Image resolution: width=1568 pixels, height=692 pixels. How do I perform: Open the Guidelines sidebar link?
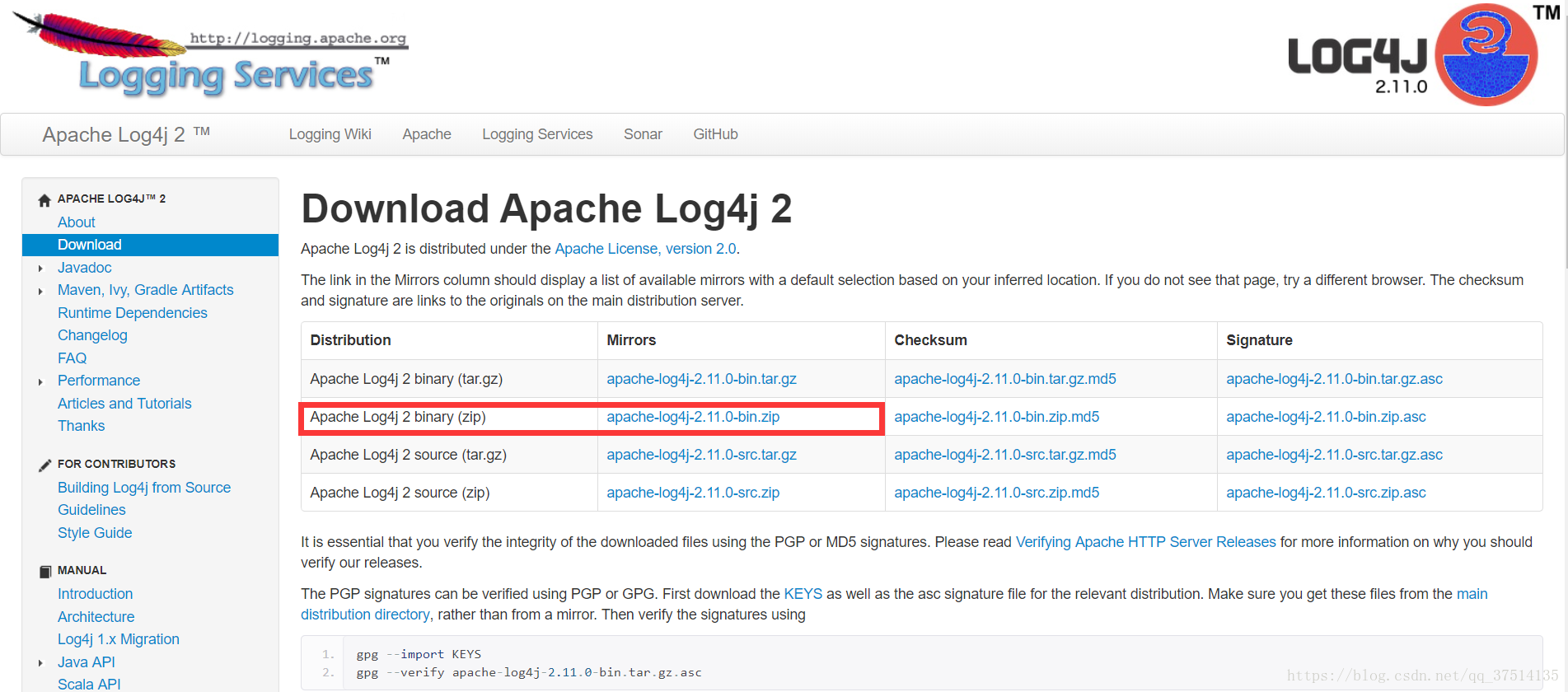(x=91, y=510)
